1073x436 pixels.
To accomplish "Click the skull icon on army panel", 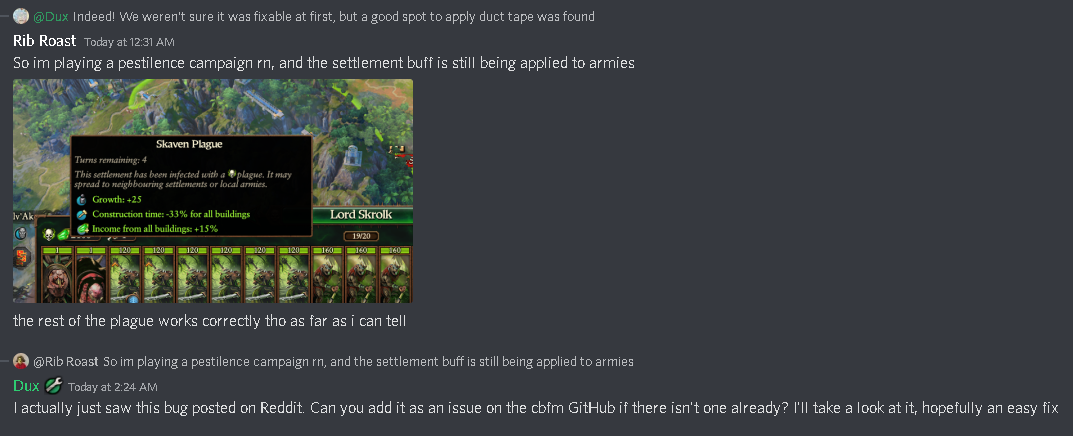I will (49, 235).
